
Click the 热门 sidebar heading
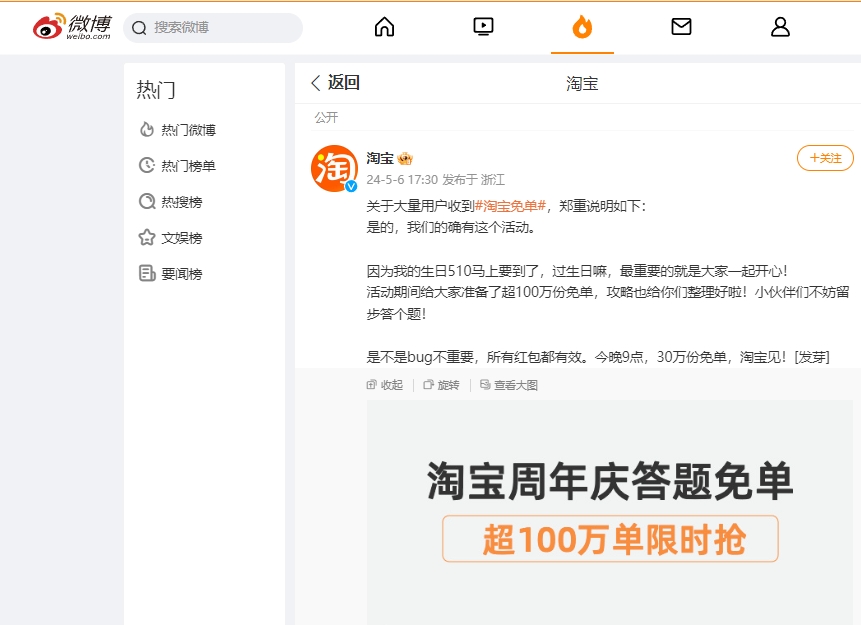click(x=156, y=90)
